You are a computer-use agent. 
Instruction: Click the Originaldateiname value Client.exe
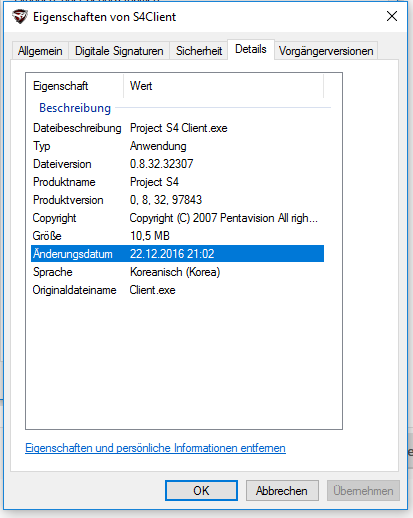pyautogui.click(x=152, y=290)
